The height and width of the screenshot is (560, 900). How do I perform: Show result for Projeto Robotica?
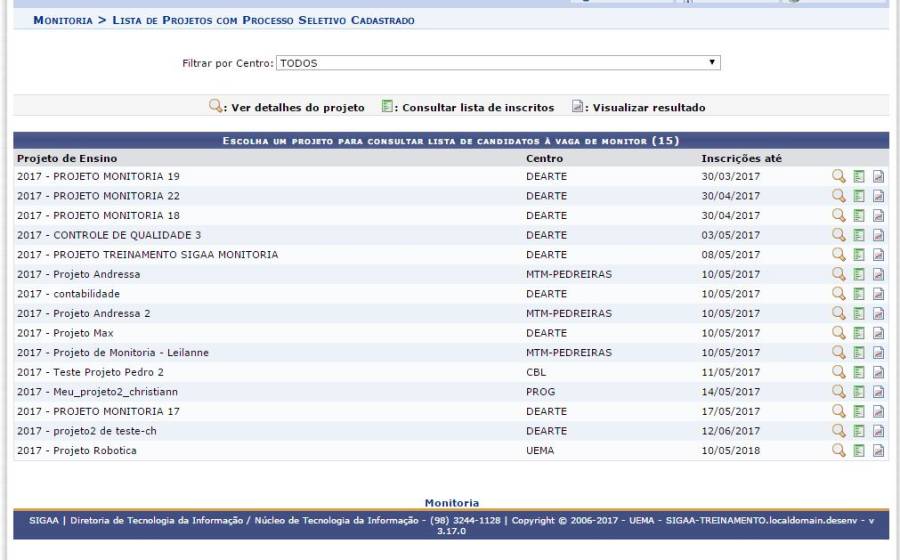[878, 451]
